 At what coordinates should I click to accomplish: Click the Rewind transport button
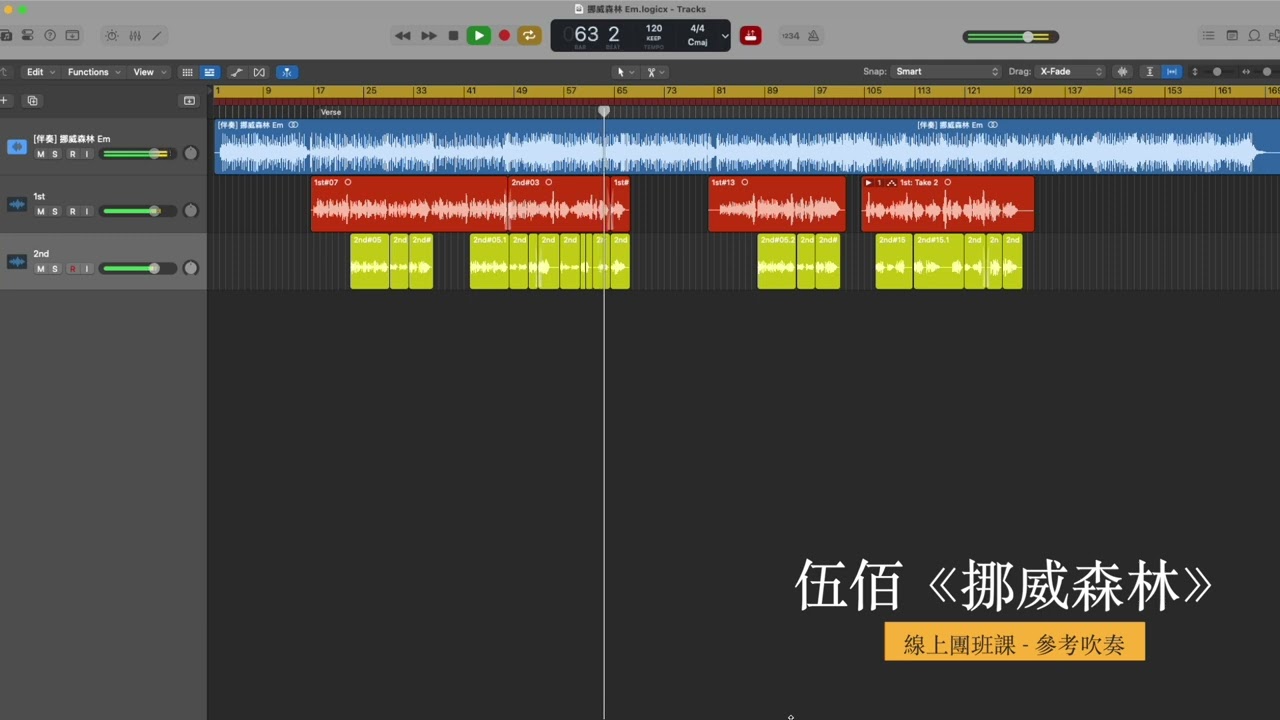[403, 36]
